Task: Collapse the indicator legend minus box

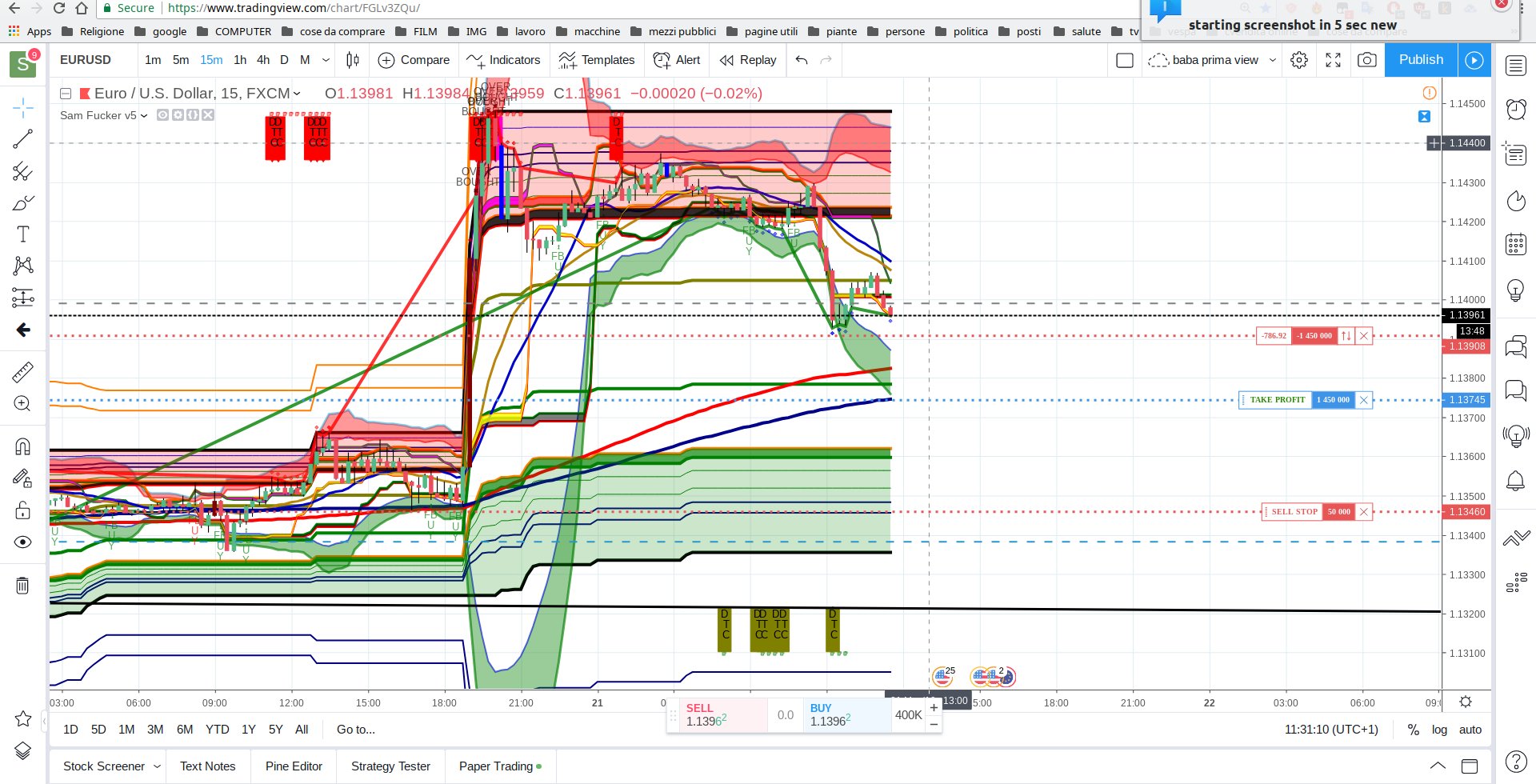Action: [x=66, y=94]
